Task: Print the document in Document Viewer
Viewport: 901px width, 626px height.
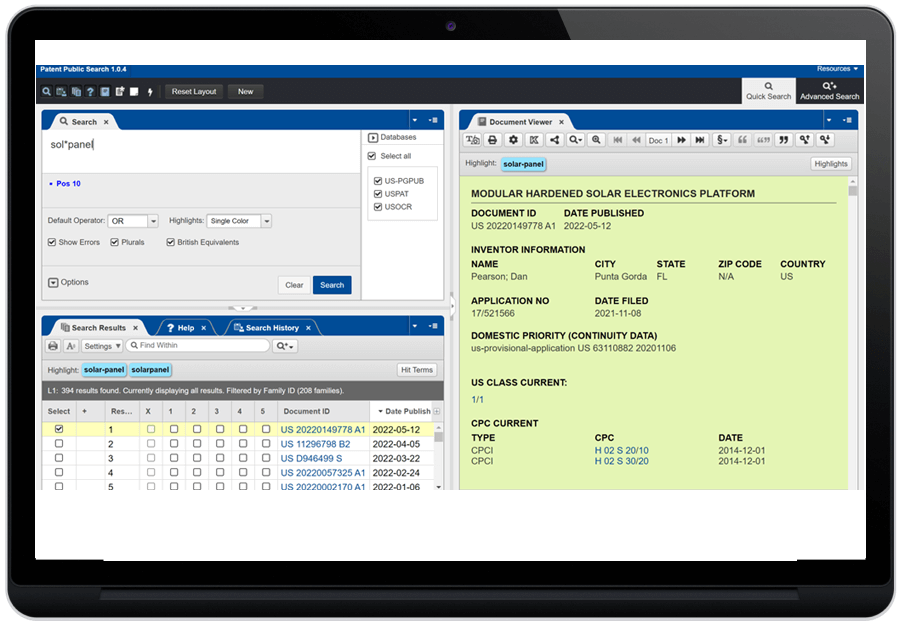Action: pos(493,140)
